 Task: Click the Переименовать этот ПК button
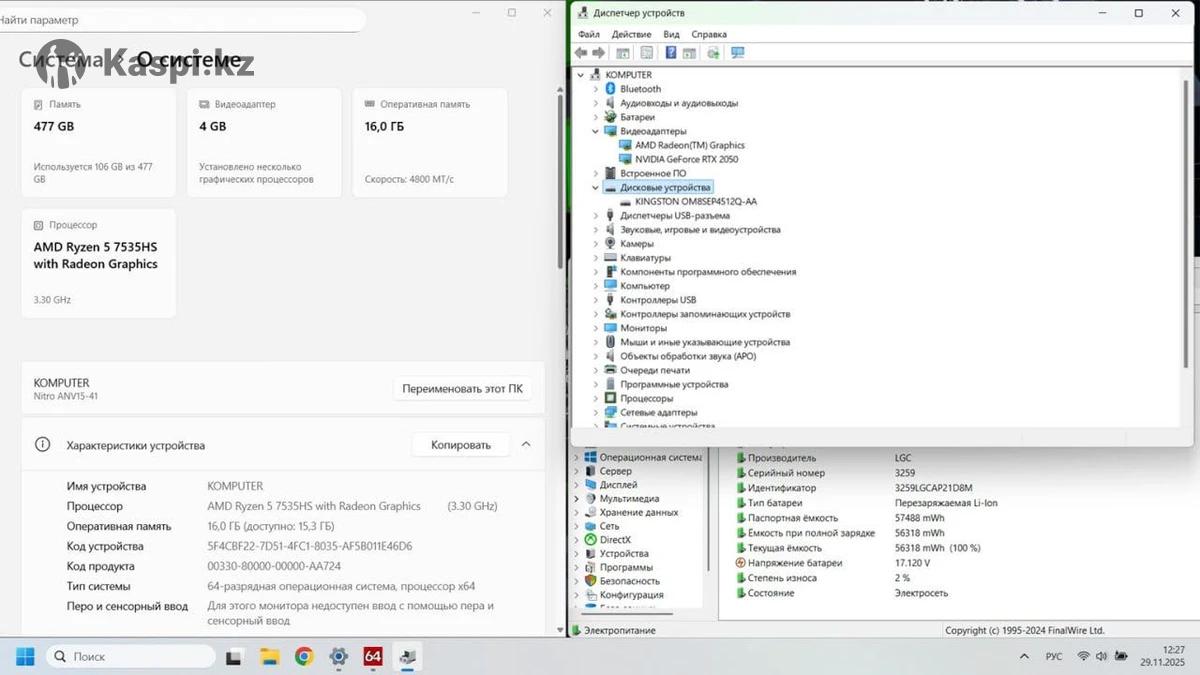[461, 389]
